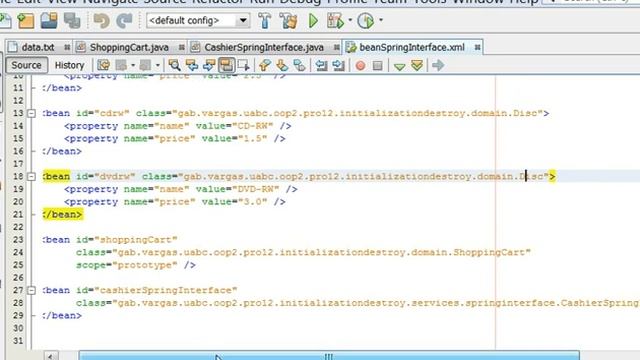Build project with the hammer icon

264,20
